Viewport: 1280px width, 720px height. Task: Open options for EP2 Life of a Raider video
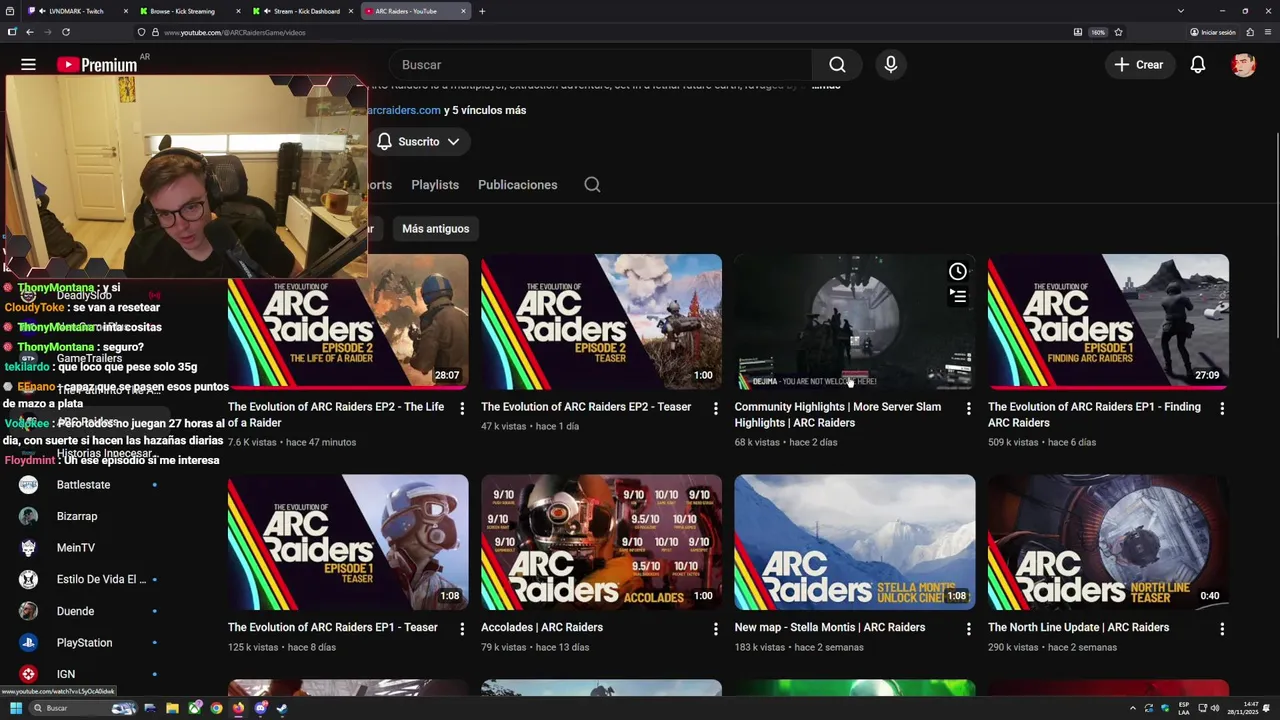click(462, 408)
